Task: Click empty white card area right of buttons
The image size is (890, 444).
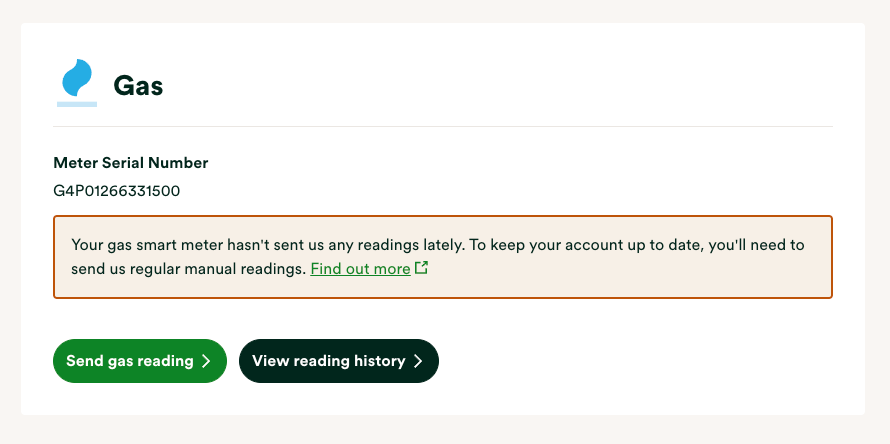Action: point(636,361)
